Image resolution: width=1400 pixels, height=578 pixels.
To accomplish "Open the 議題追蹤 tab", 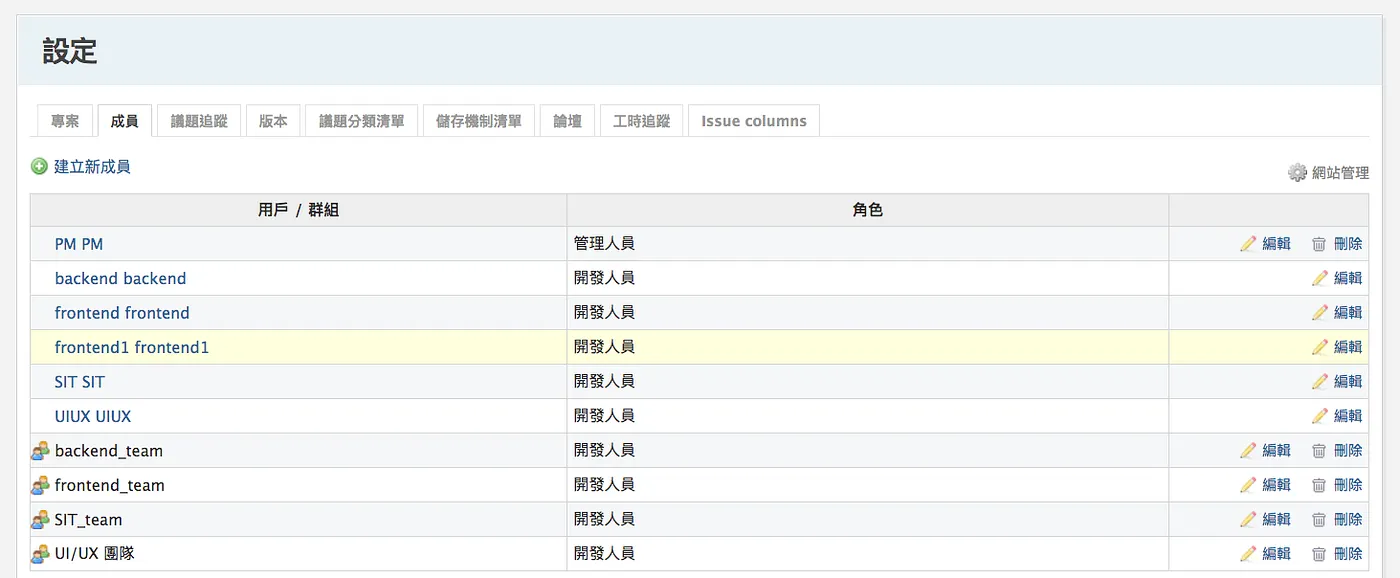I will point(199,120).
